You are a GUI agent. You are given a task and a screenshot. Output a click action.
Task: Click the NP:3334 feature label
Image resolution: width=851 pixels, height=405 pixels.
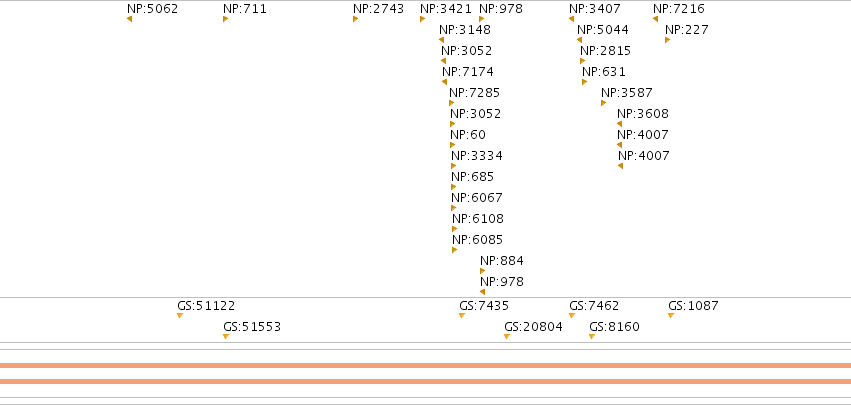pos(477,156)
